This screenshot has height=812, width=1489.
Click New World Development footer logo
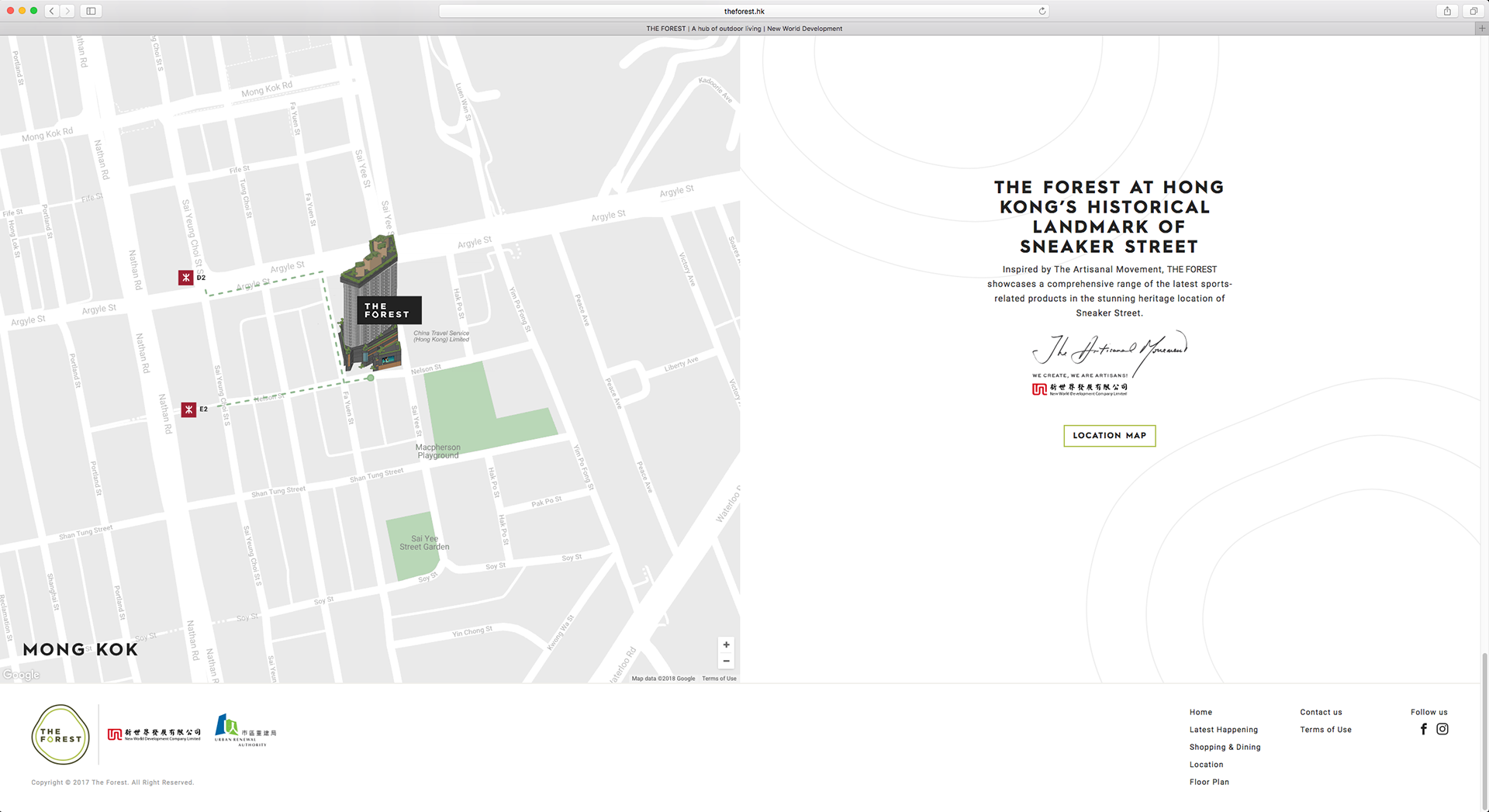[x=154, y=734]
